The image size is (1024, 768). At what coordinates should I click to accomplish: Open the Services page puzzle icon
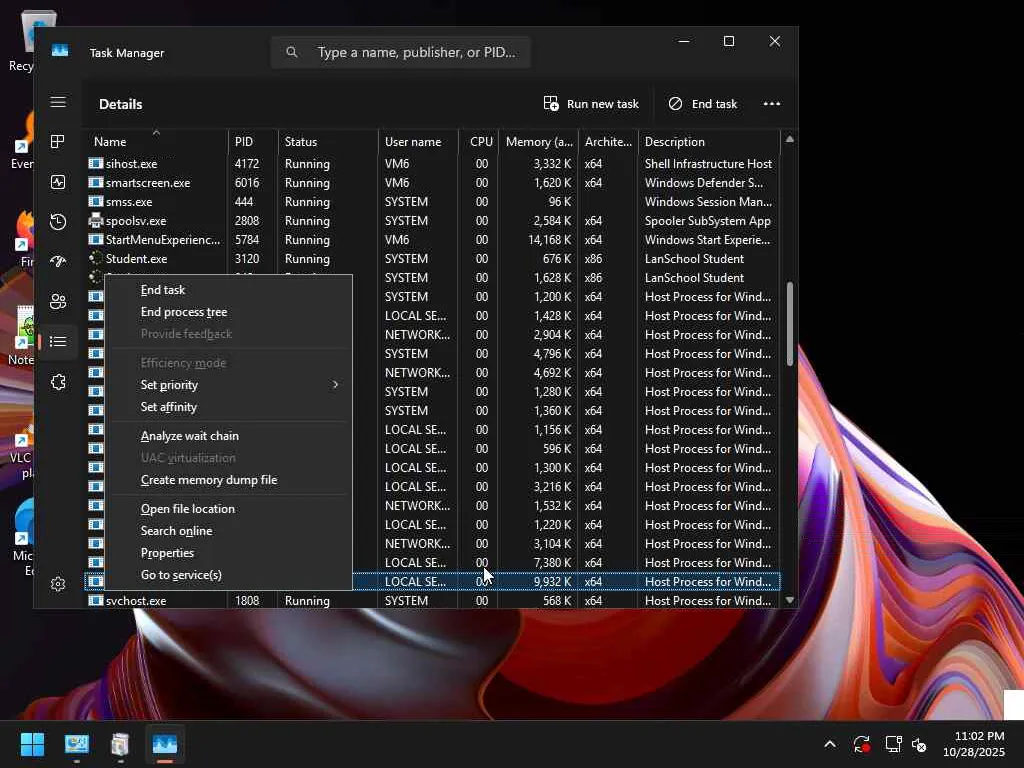click(x=58, y=382)
